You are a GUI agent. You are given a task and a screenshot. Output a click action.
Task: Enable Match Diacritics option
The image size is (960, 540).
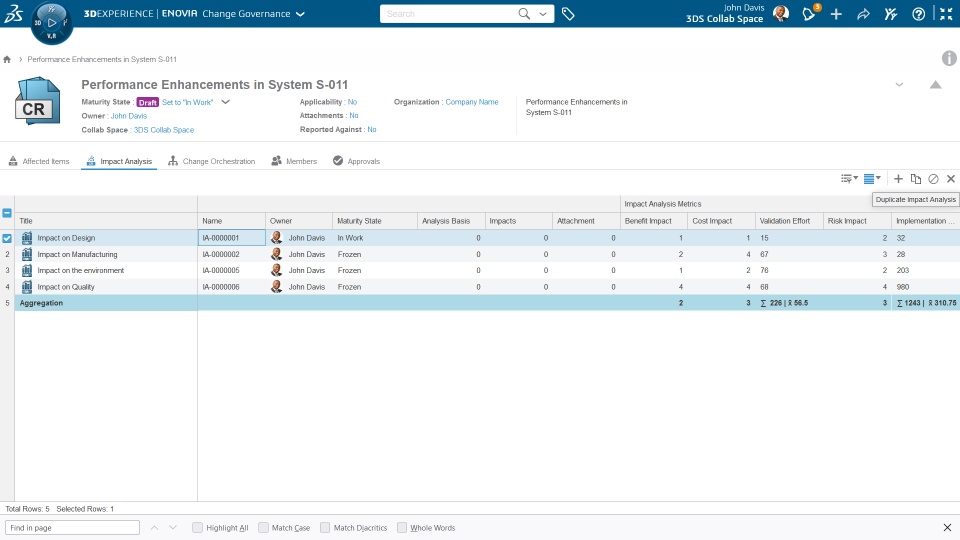point(325,527)
